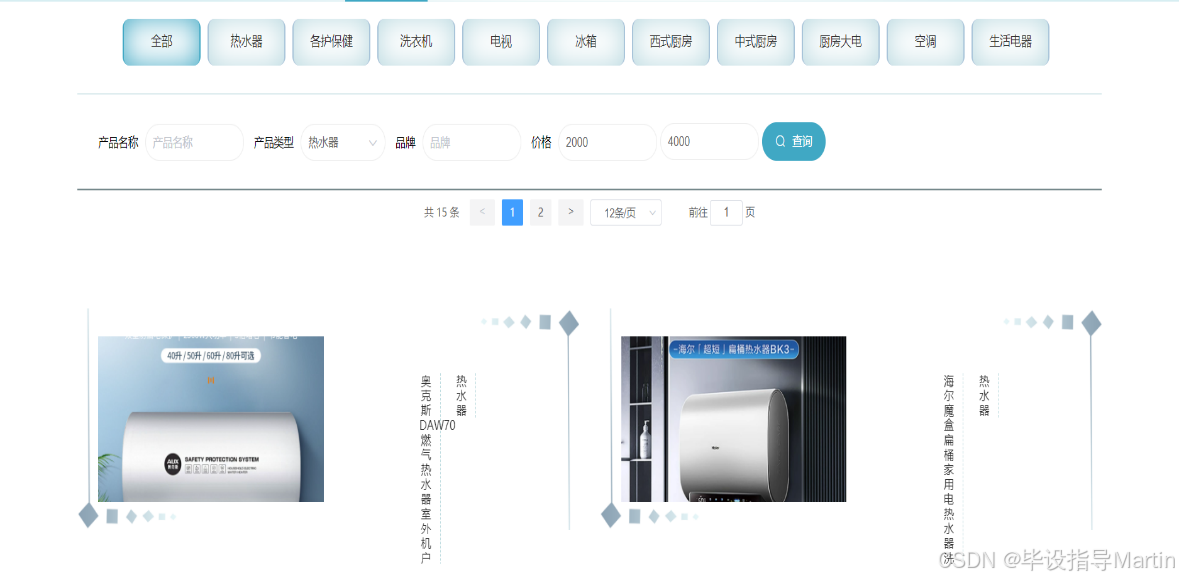Select the 洗衣机 category tab
The image size is (1179, 580).
click(417, 42)
